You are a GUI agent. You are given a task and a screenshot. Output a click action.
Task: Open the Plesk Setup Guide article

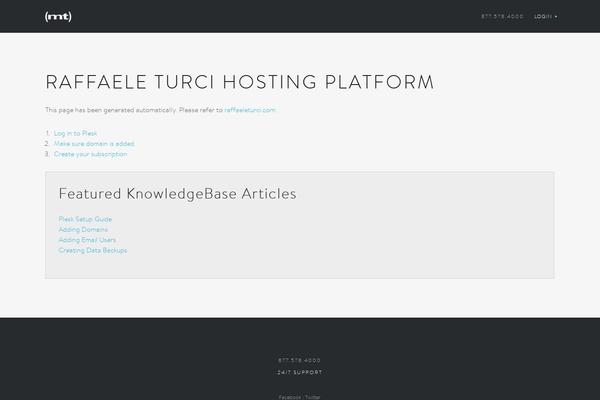coord(85,219)
